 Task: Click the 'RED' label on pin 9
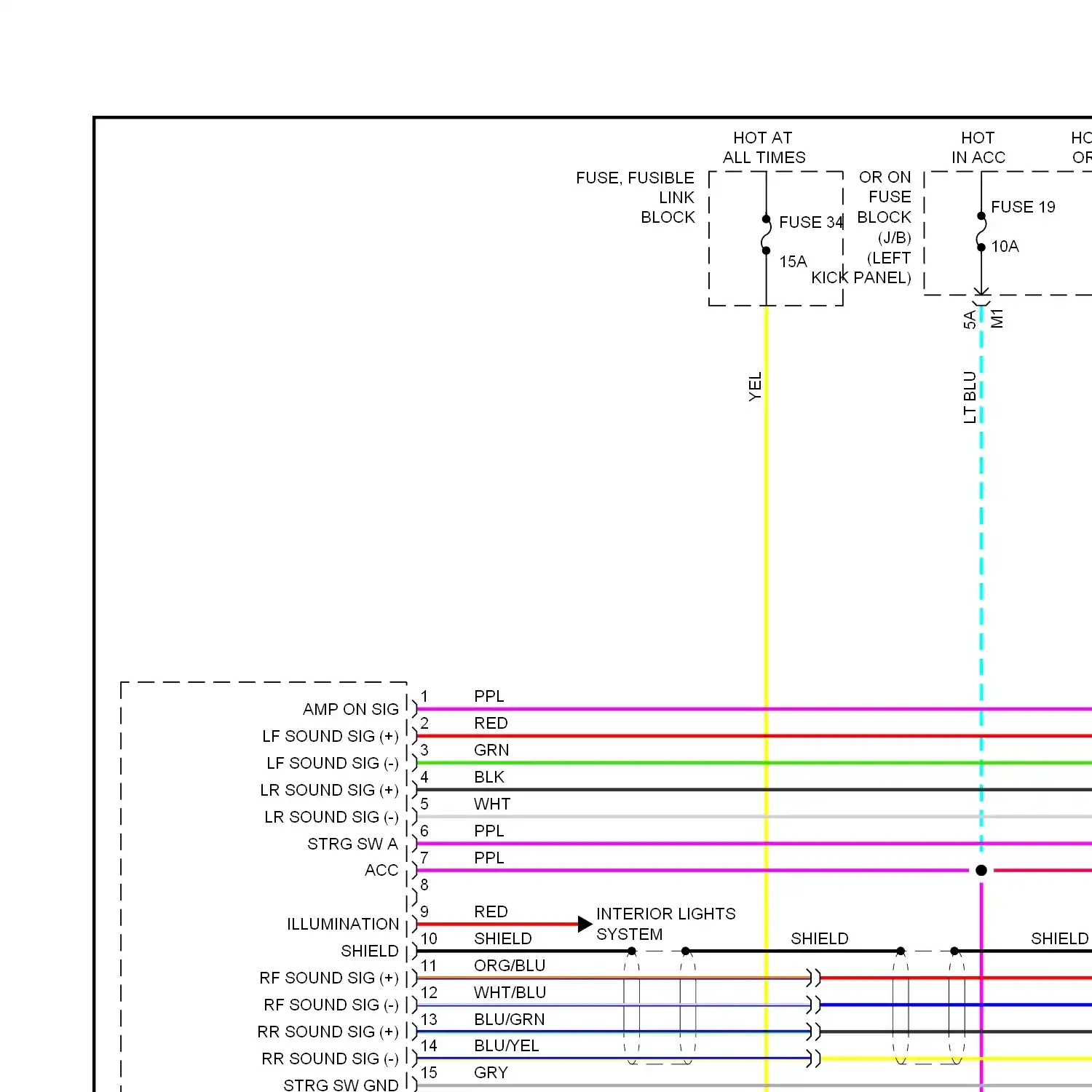pyautogui.click(x=491, y=911)
